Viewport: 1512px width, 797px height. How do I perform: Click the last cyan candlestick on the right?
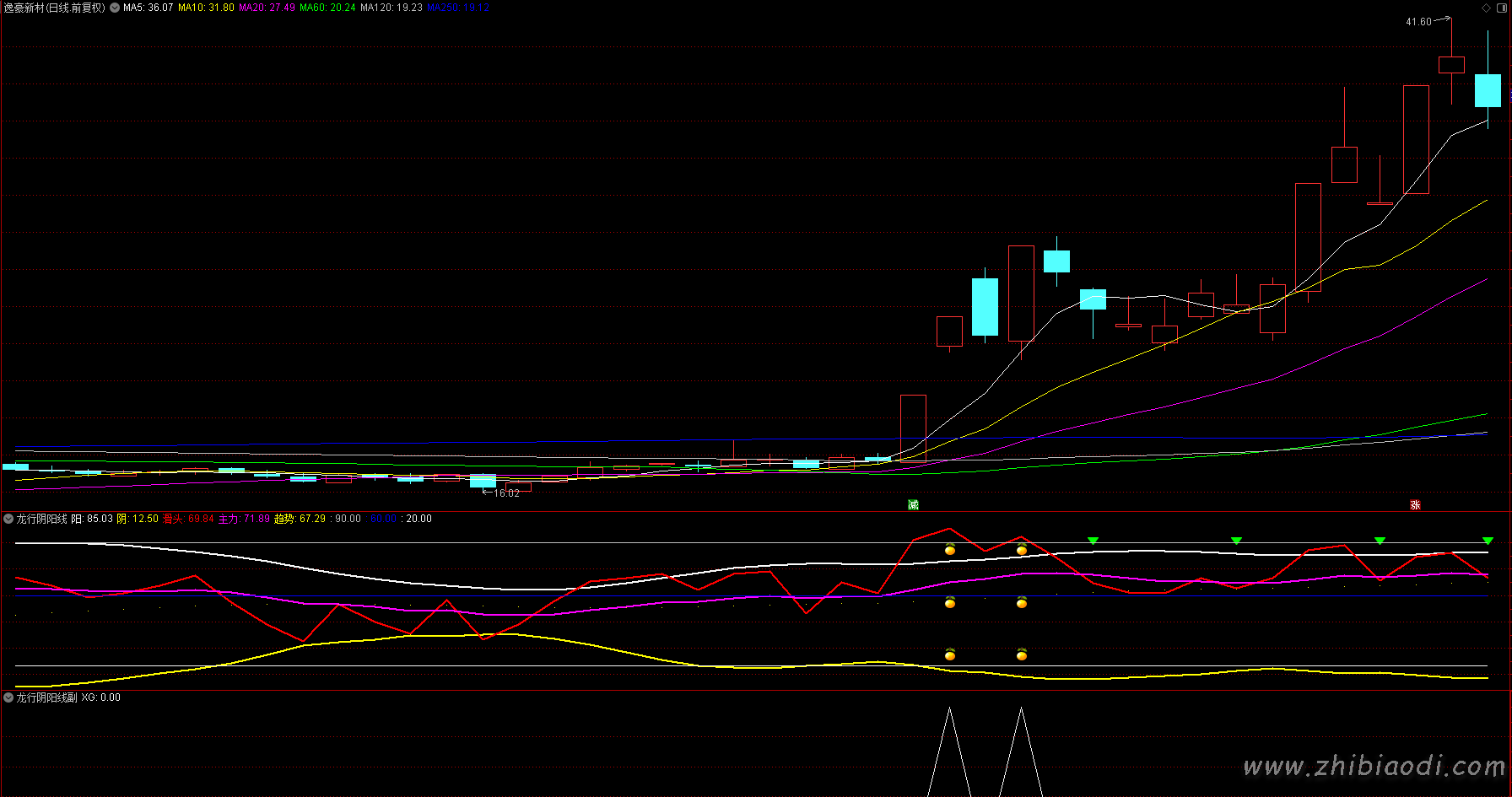(1488, 90)
